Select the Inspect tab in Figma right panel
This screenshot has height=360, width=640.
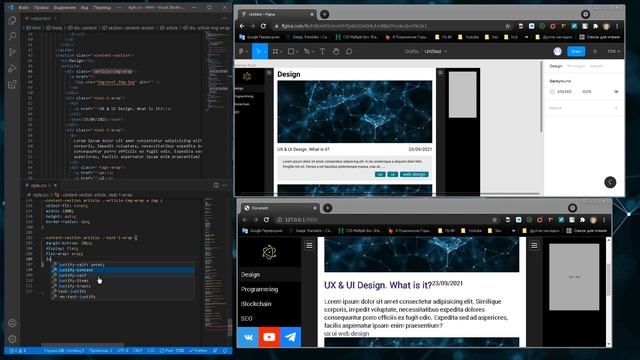596,66
